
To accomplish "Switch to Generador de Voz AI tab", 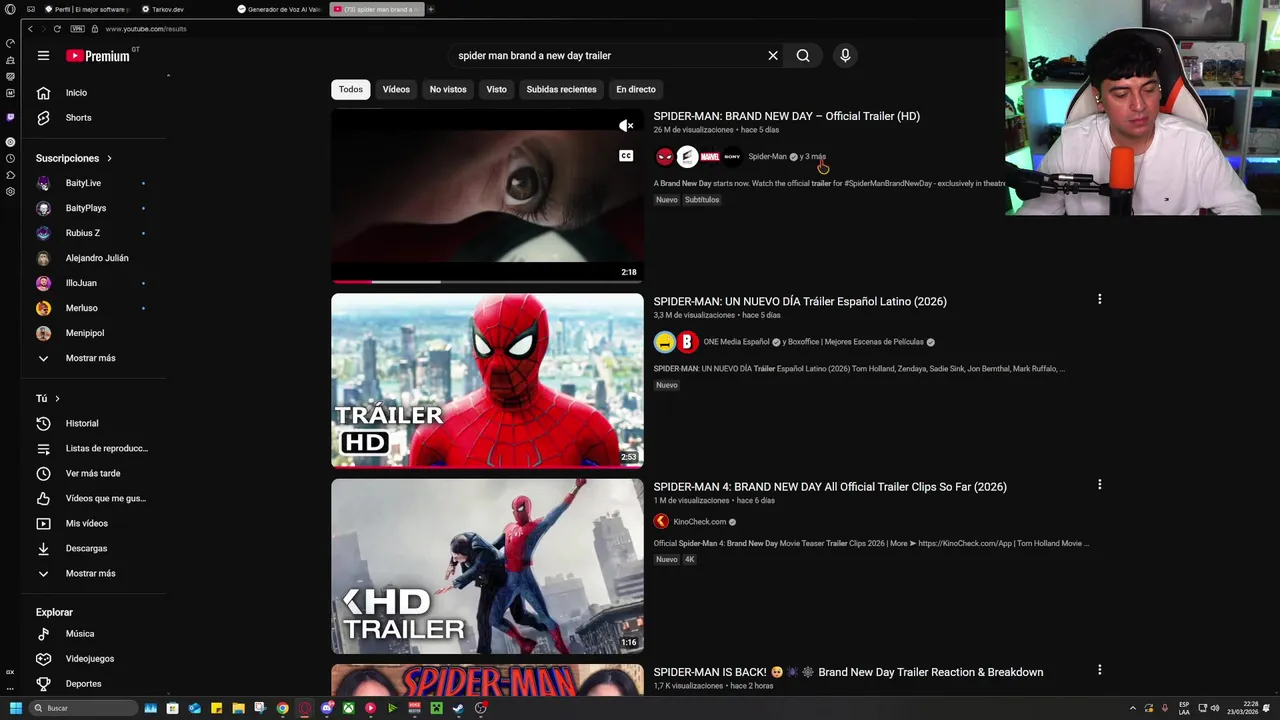I will pyautogui.click(x=281, y=9).
